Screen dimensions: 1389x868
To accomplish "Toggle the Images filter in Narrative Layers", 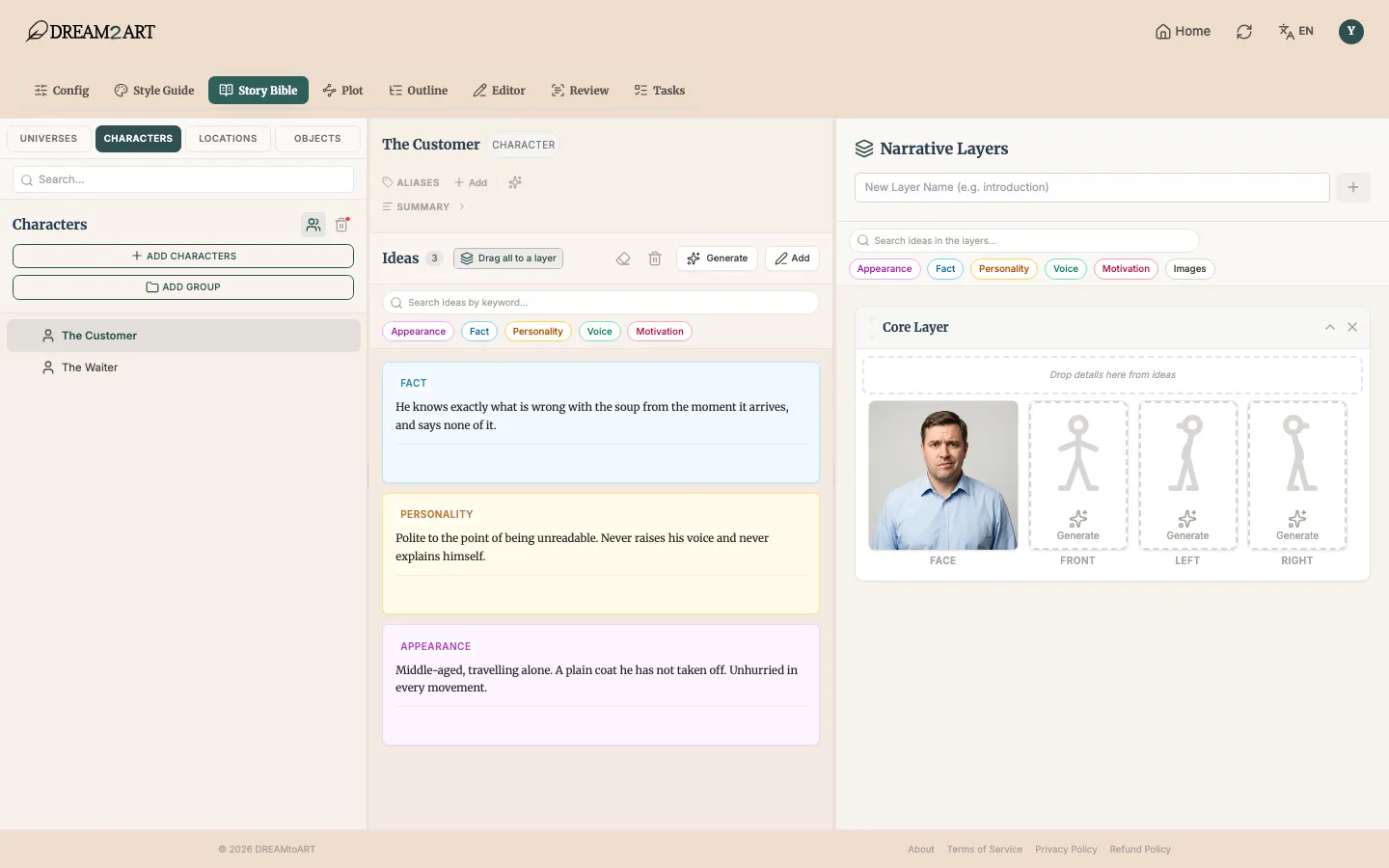I will [1189, 269].
